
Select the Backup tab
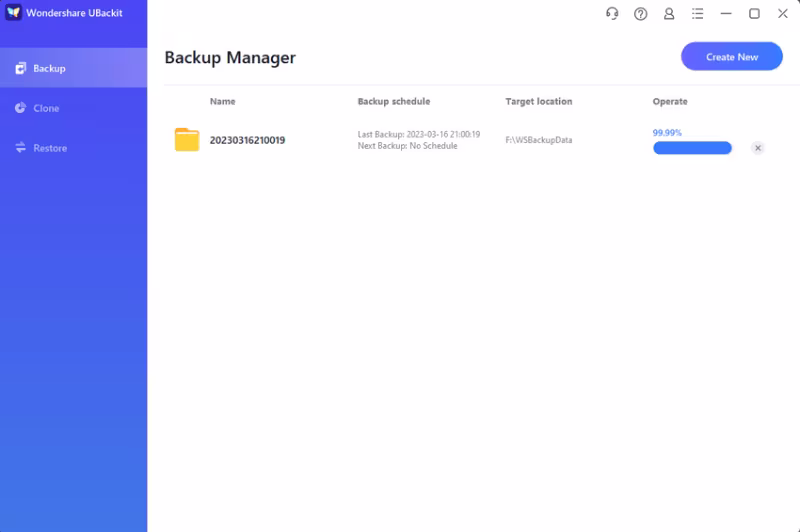pos(49,68)
